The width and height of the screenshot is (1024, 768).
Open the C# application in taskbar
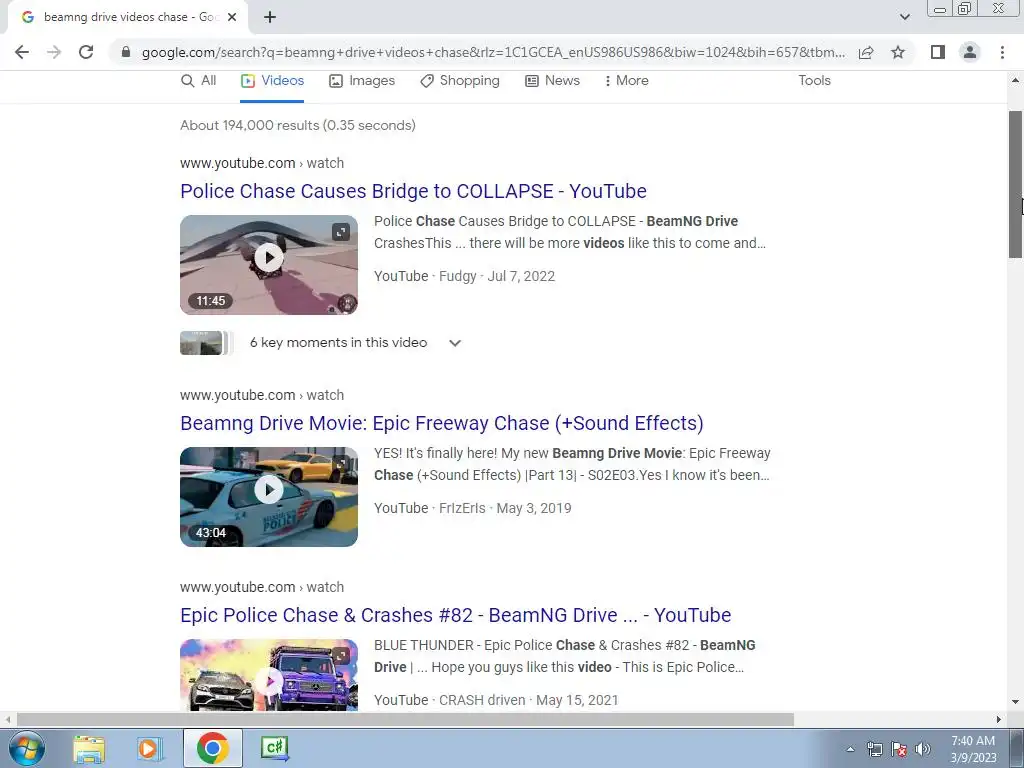[x=274, y=748]
